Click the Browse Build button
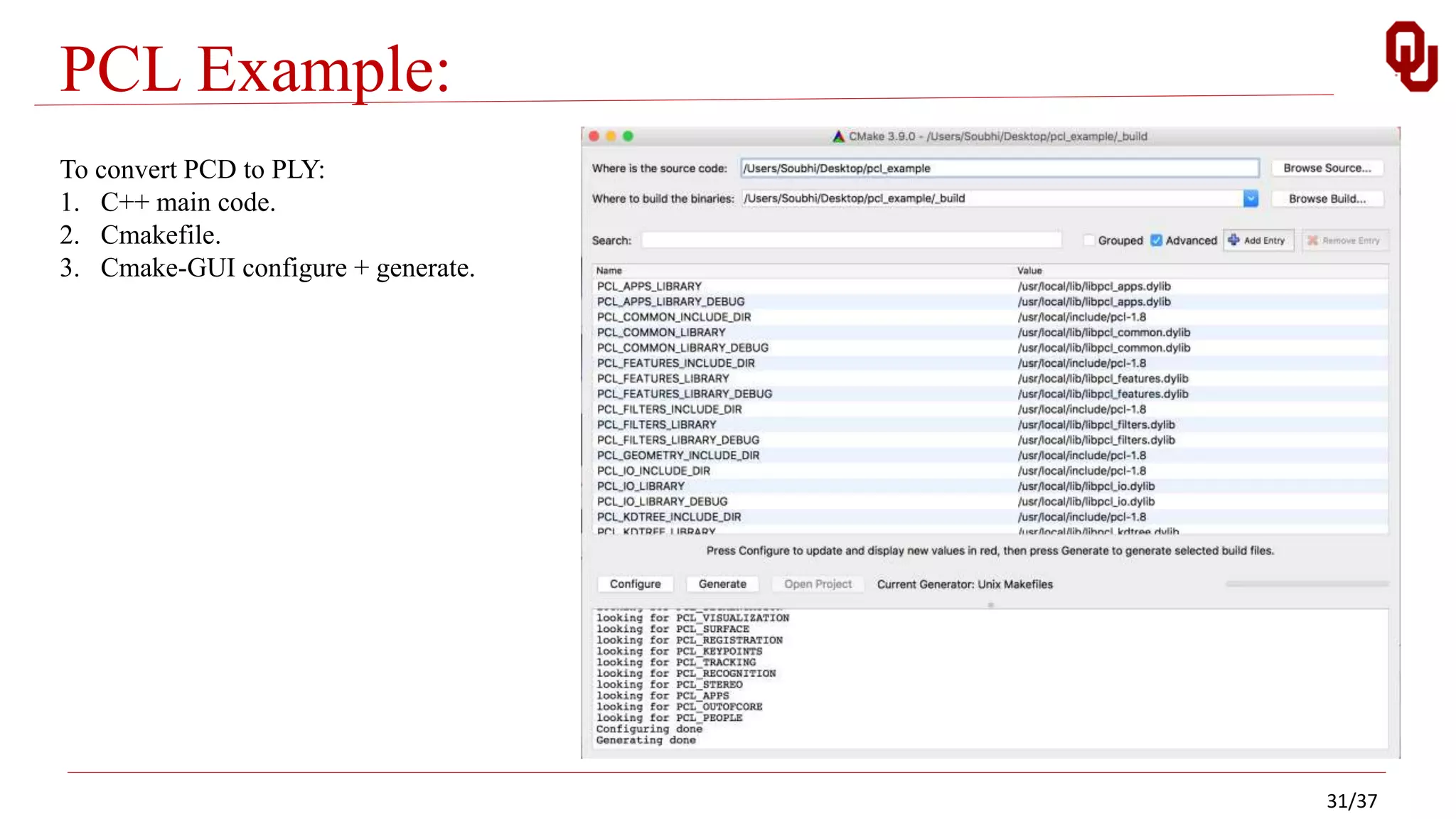This screenshot has width=1456, height=819. pyautogui.click(x=1327, y=199)
